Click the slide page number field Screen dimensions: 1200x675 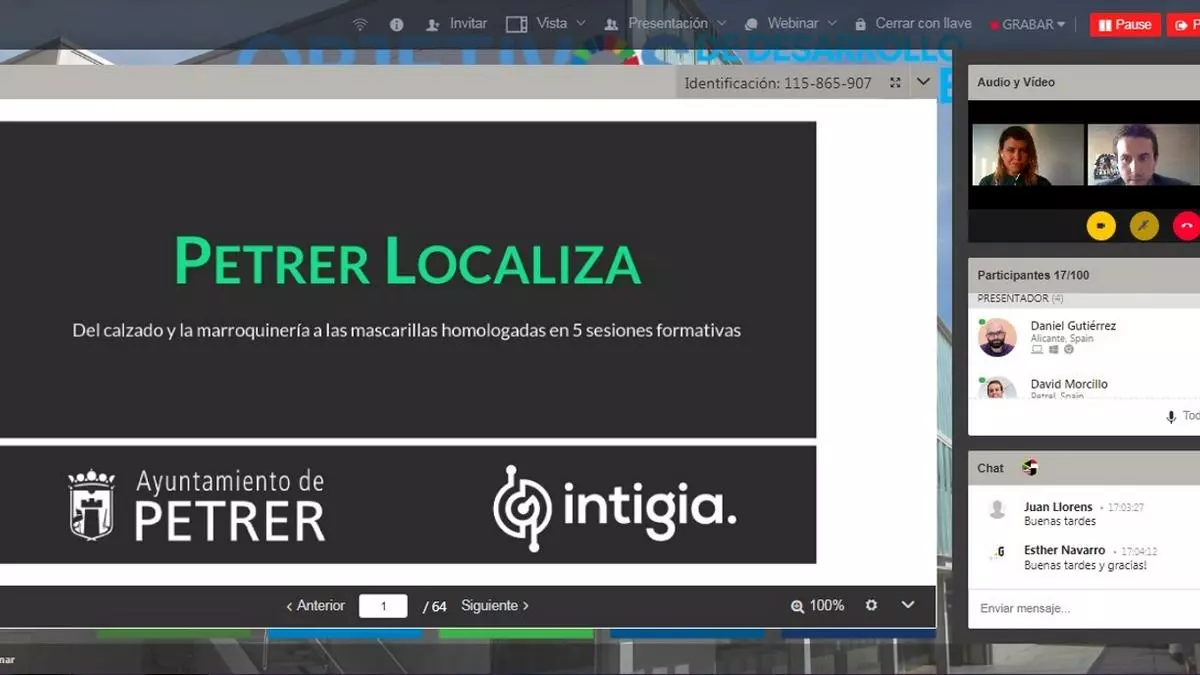click(x=383, y=606)
